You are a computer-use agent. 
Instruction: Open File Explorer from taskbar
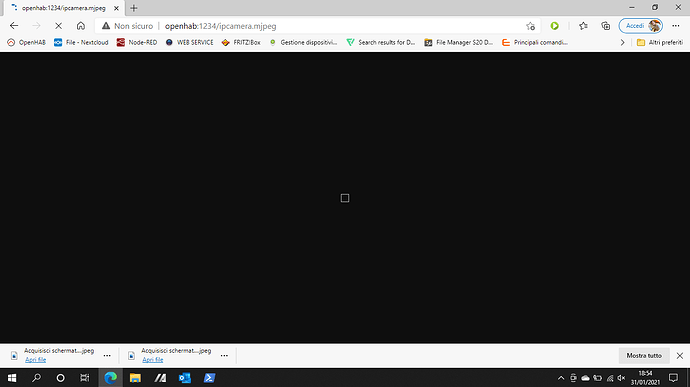tap(135, 378)
